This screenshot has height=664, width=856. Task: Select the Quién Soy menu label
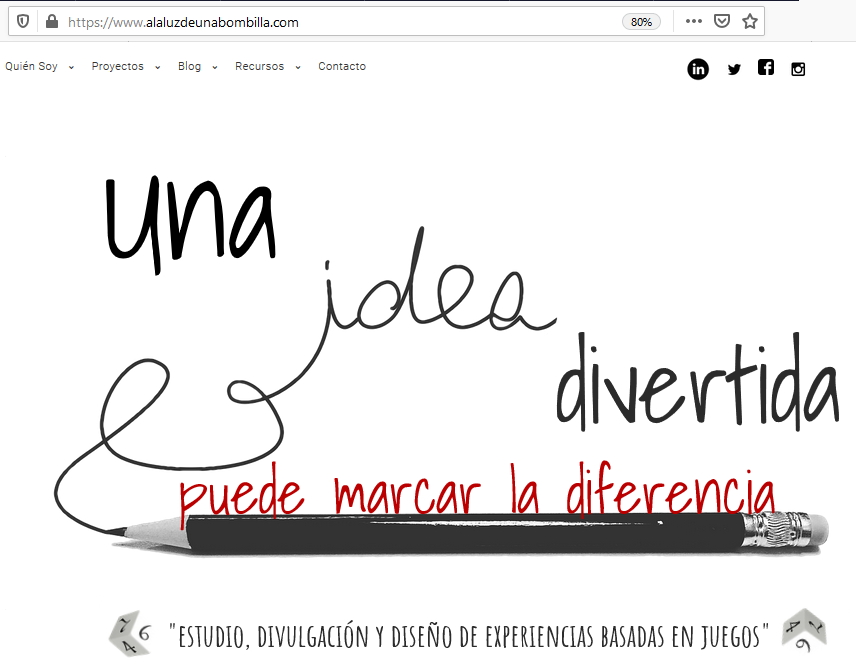pyautogui.click(x=31, y=66)
